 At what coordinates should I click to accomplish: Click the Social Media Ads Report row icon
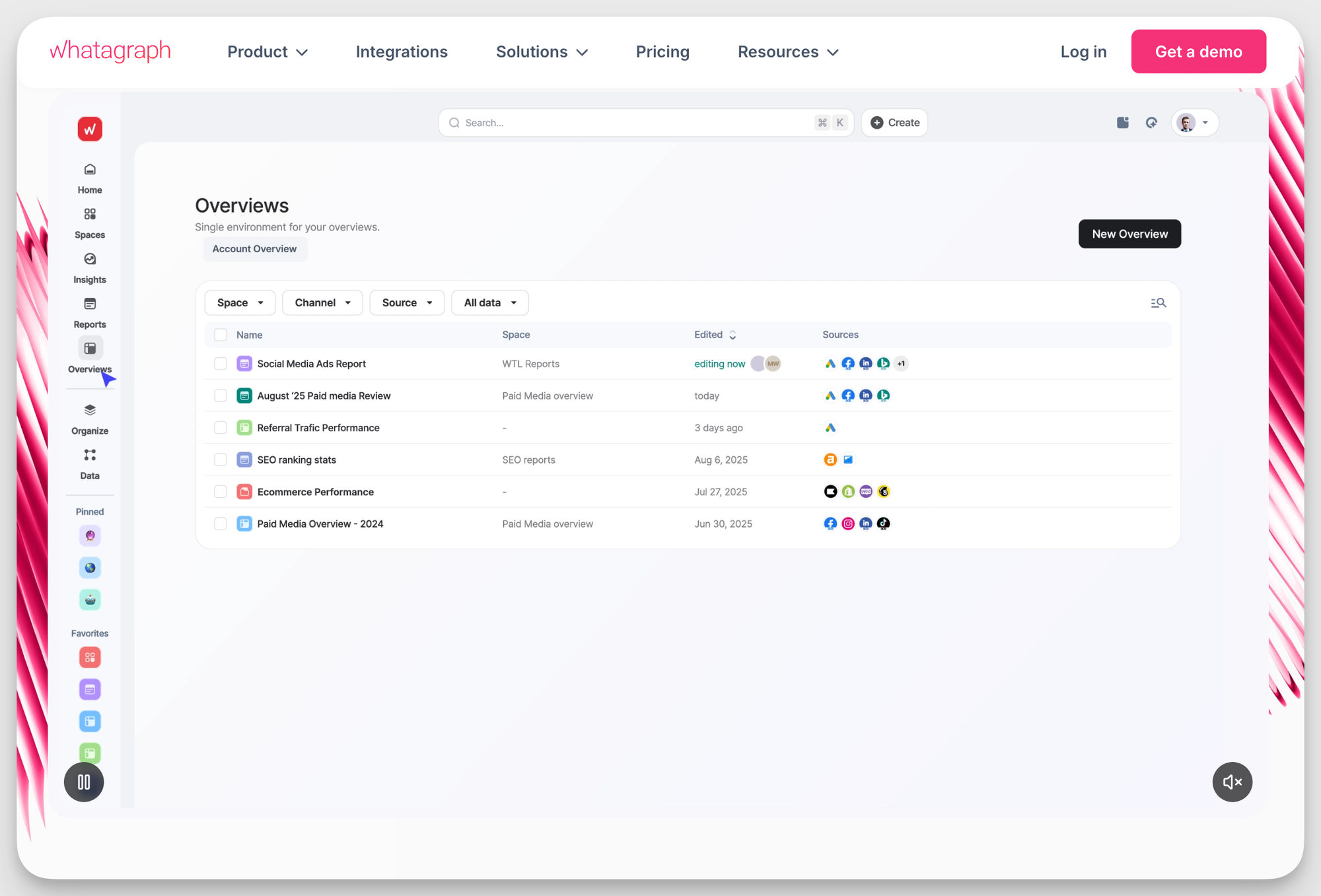click(244, 364)
